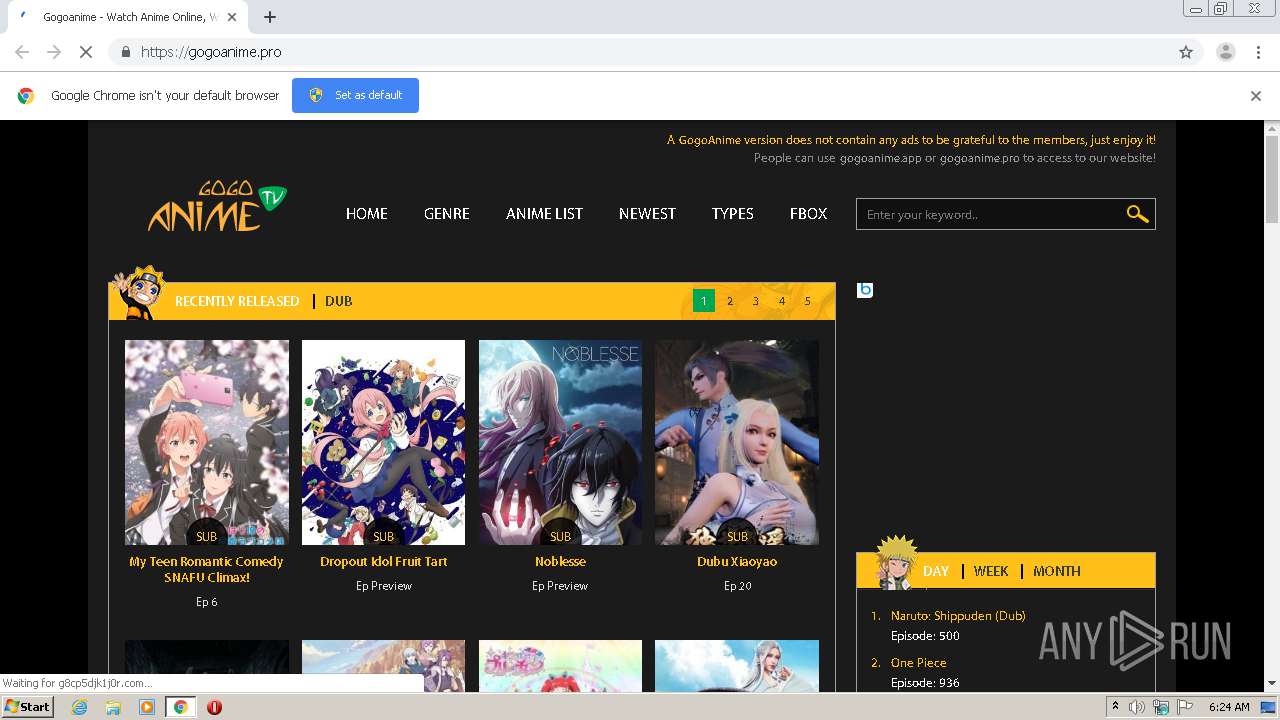The image size is (1280, 720).
Task: Open volume control in tray
Action: coord(1137,707)
